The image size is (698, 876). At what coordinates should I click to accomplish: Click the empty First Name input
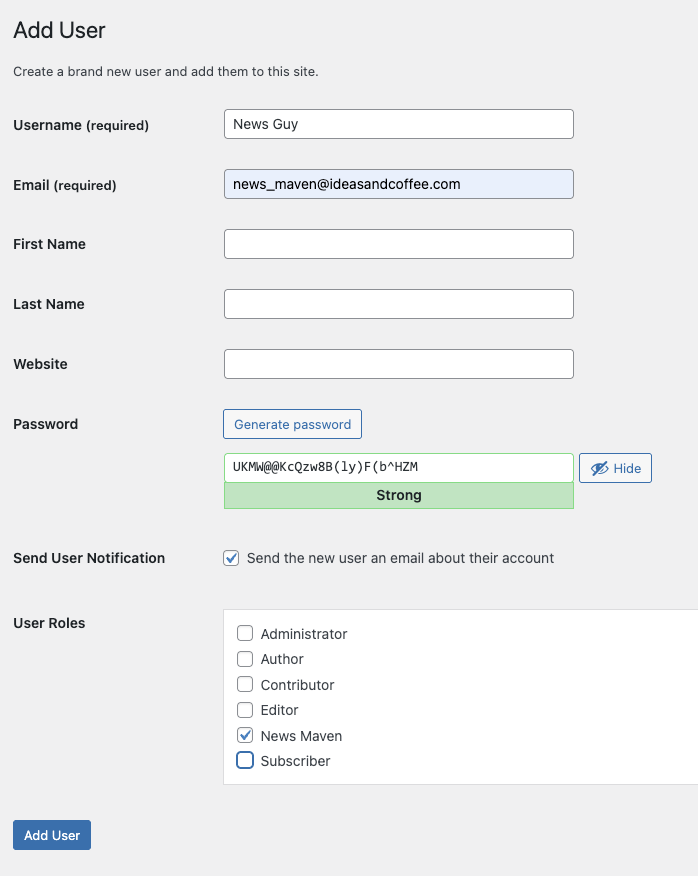(399, 244)
